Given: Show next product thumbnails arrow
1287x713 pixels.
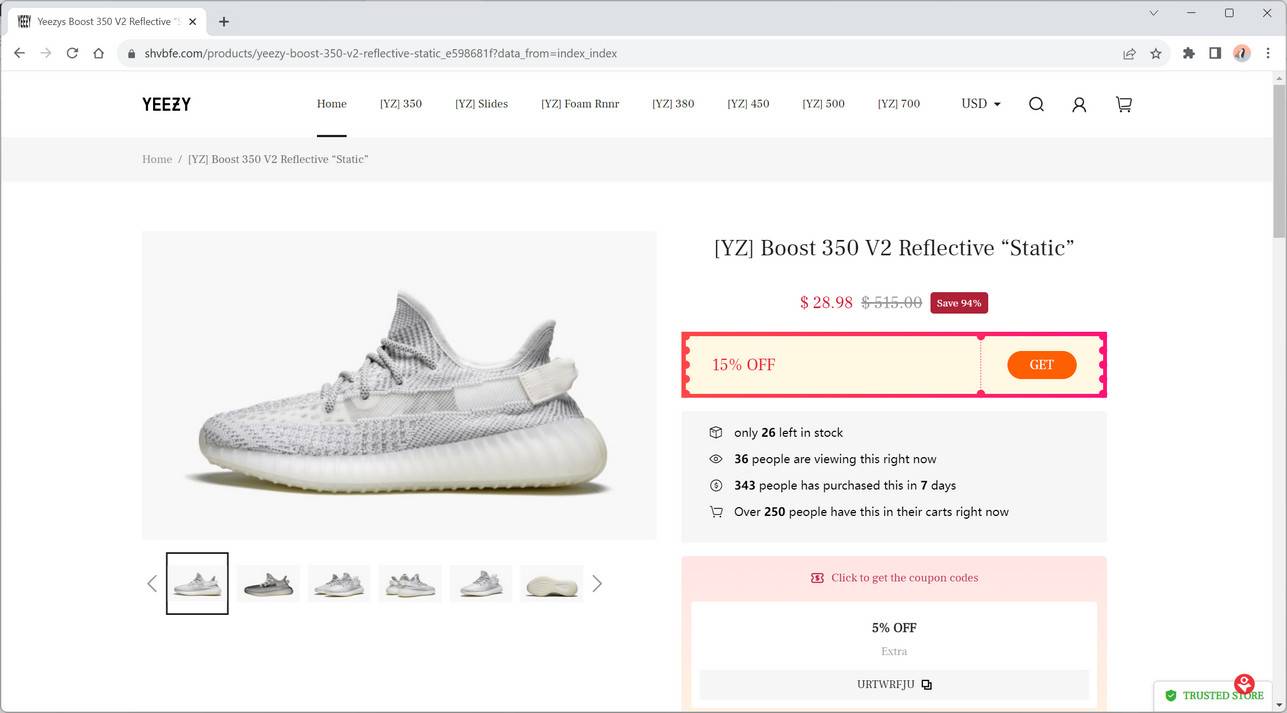Looking at the screenshot, I should point(597,583).
